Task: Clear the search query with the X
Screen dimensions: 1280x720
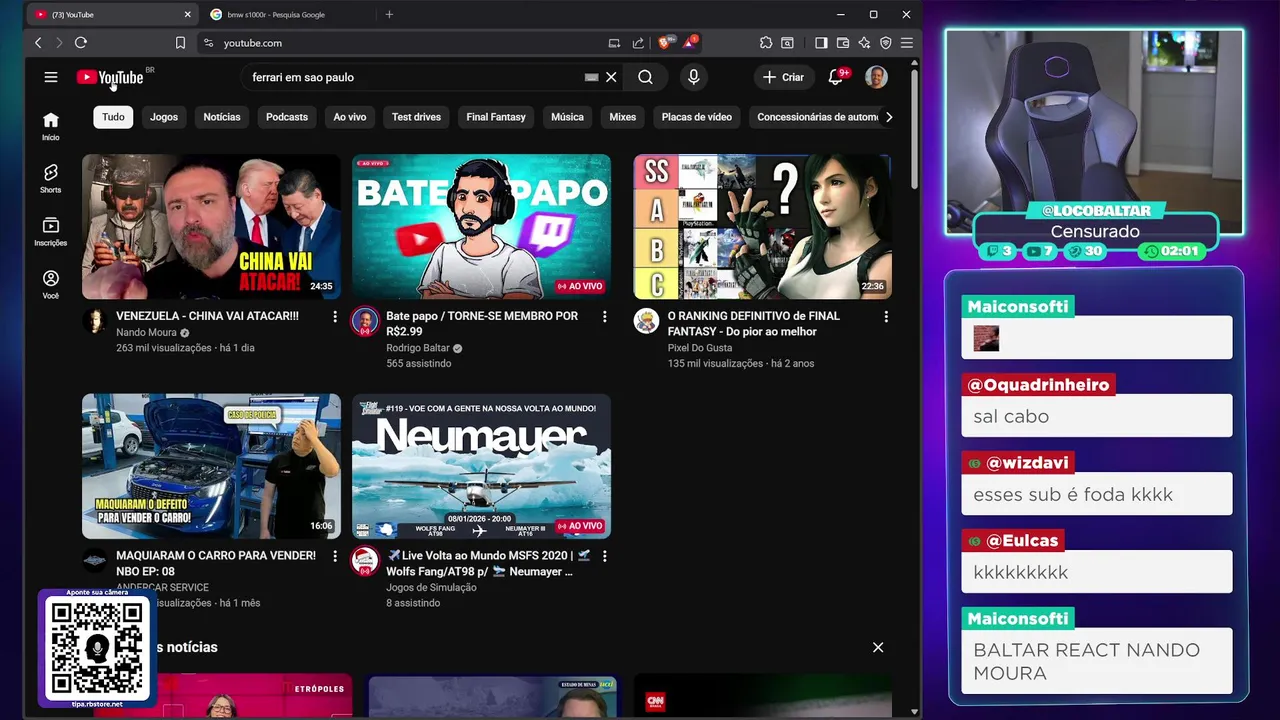Action: click(x=611, y=77)
